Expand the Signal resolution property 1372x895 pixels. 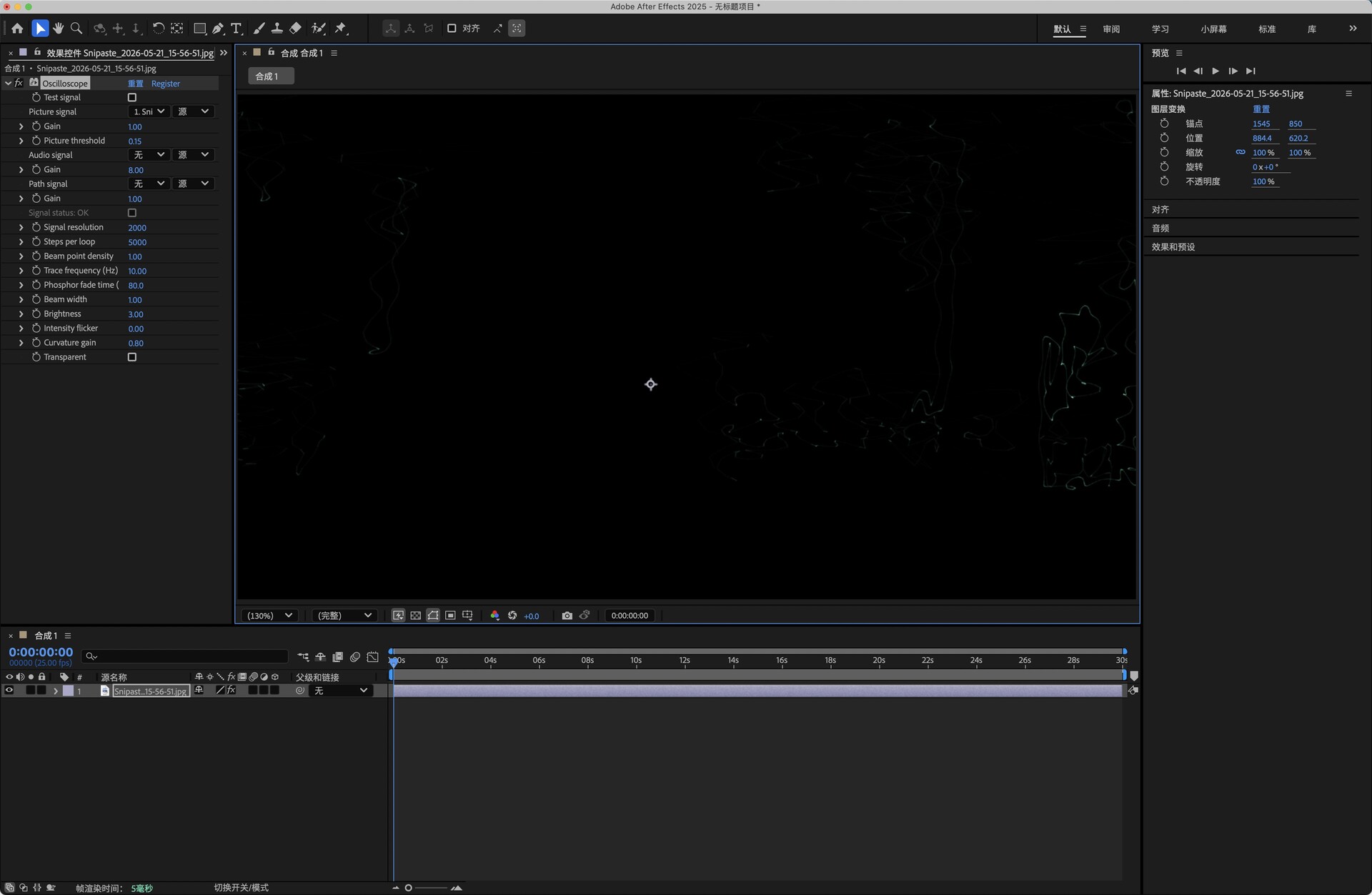(x=21, y=227)
